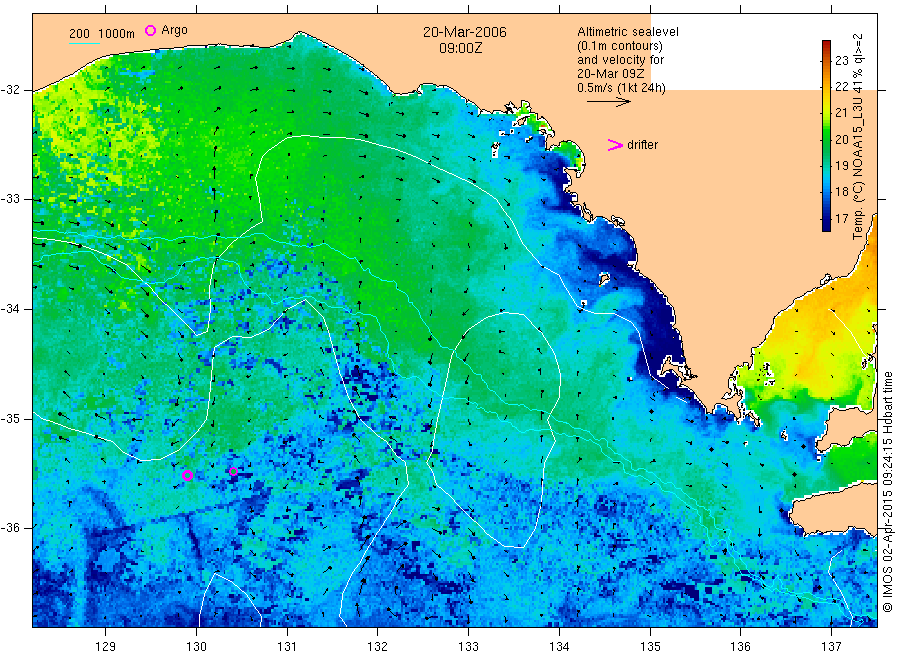Click the 134 longitude axis label
The height and width of the screenshot is (660, 900).
(559, 647)
